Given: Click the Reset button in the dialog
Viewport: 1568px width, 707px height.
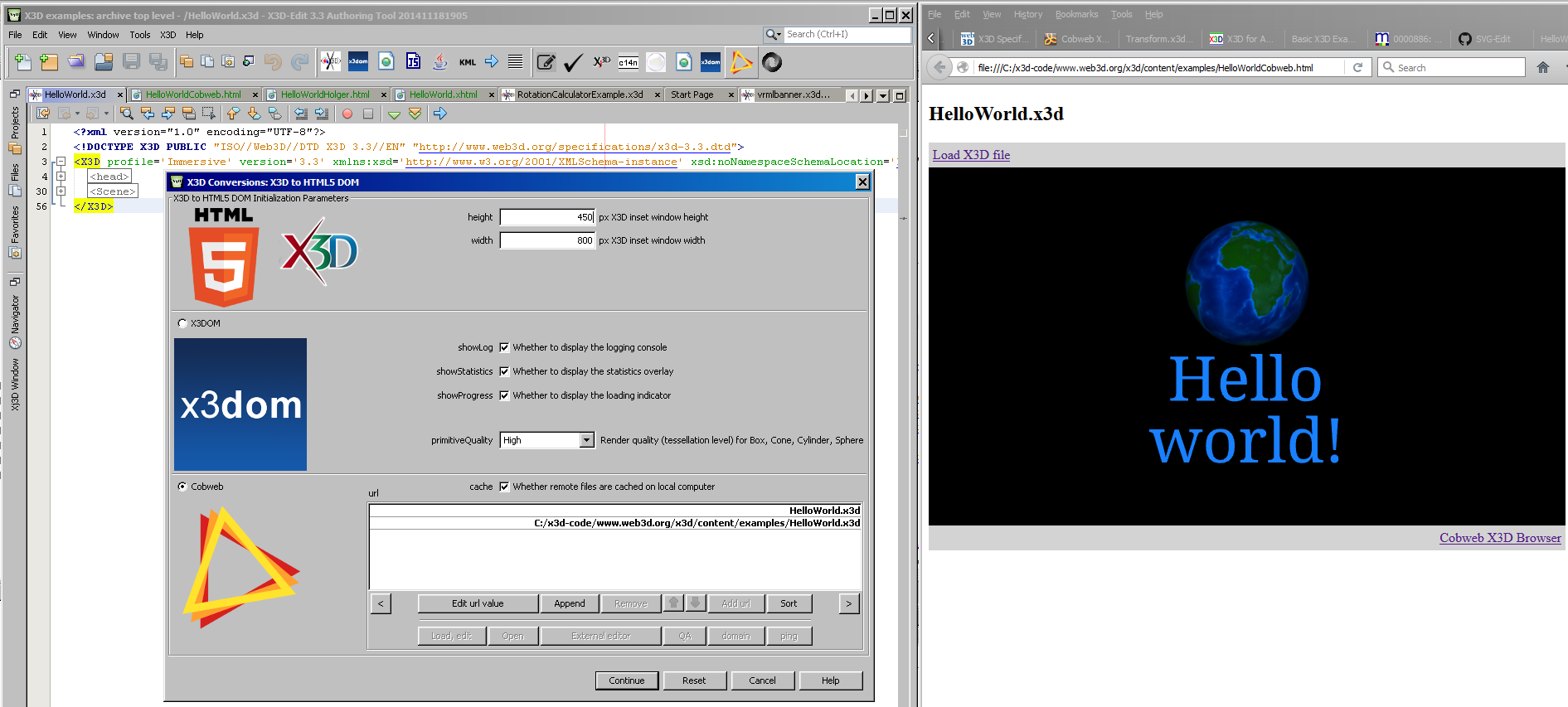Looking at the screenshot, I should pyautogui.click(x=694, y=680).
